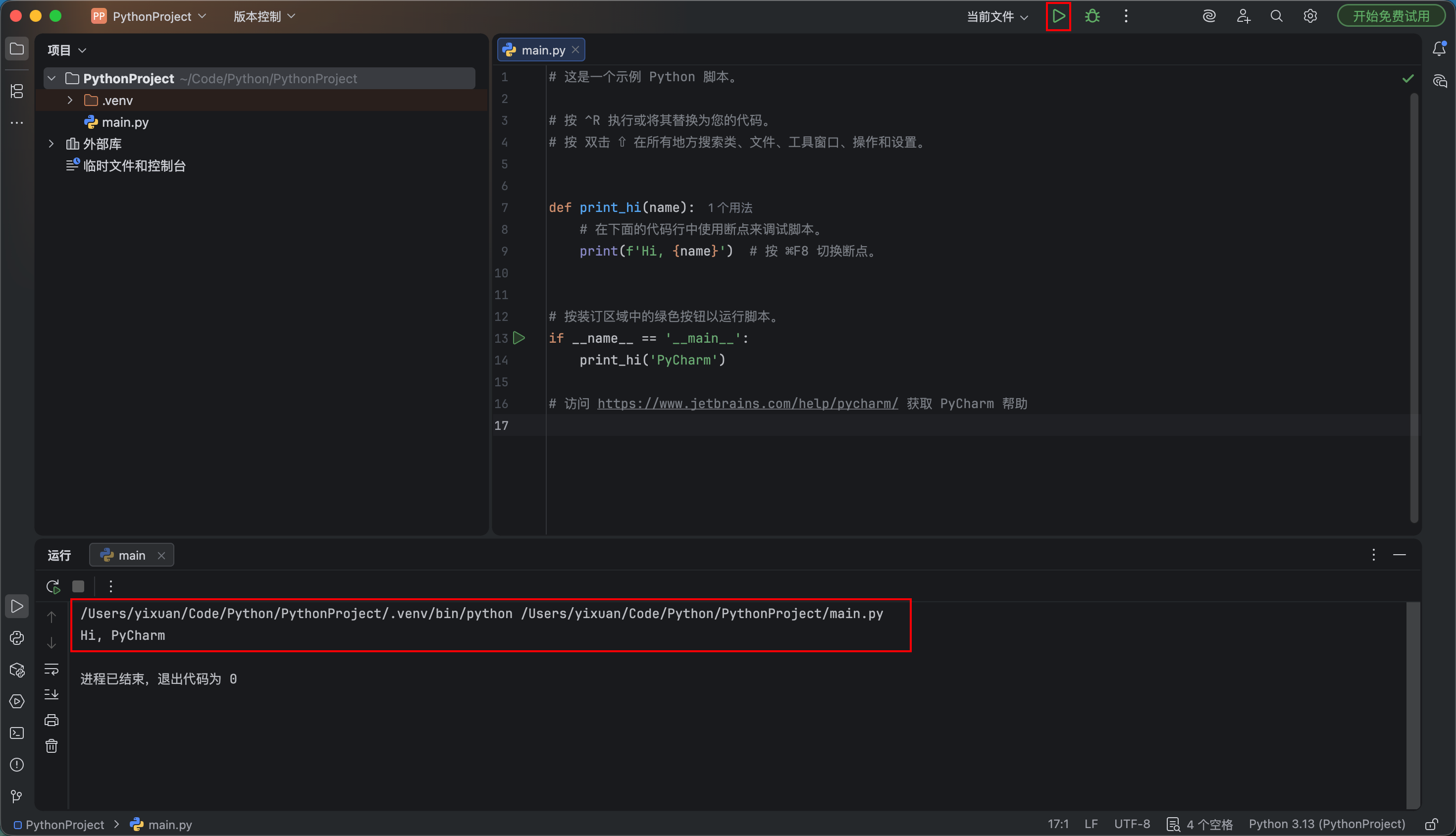Image resolution: width=1456 pixels, height=836 pixels.
Task: Open the Terminal tool window
Action: point(17,733)
